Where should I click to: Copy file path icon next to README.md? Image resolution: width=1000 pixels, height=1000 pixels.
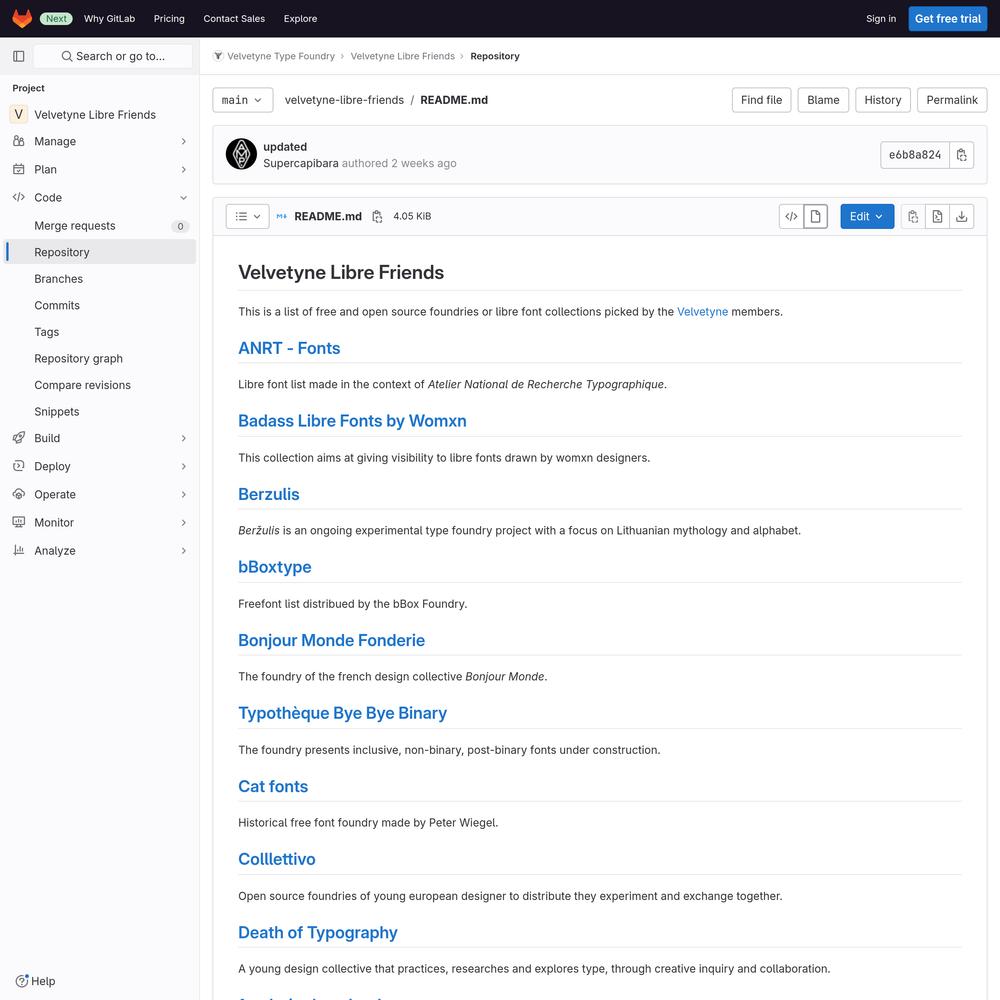point(377,217)
